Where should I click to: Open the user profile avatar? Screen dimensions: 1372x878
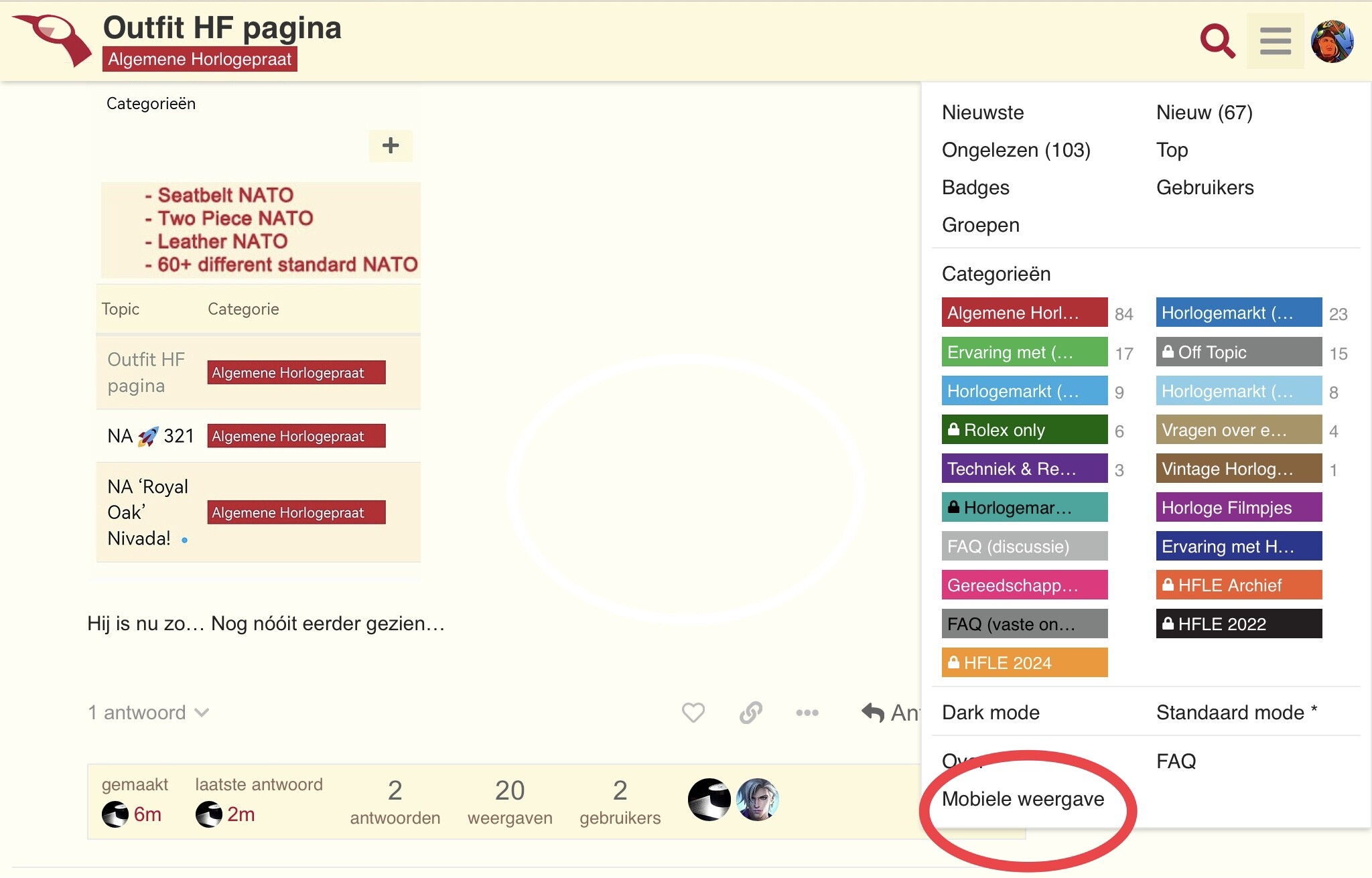1332,41
